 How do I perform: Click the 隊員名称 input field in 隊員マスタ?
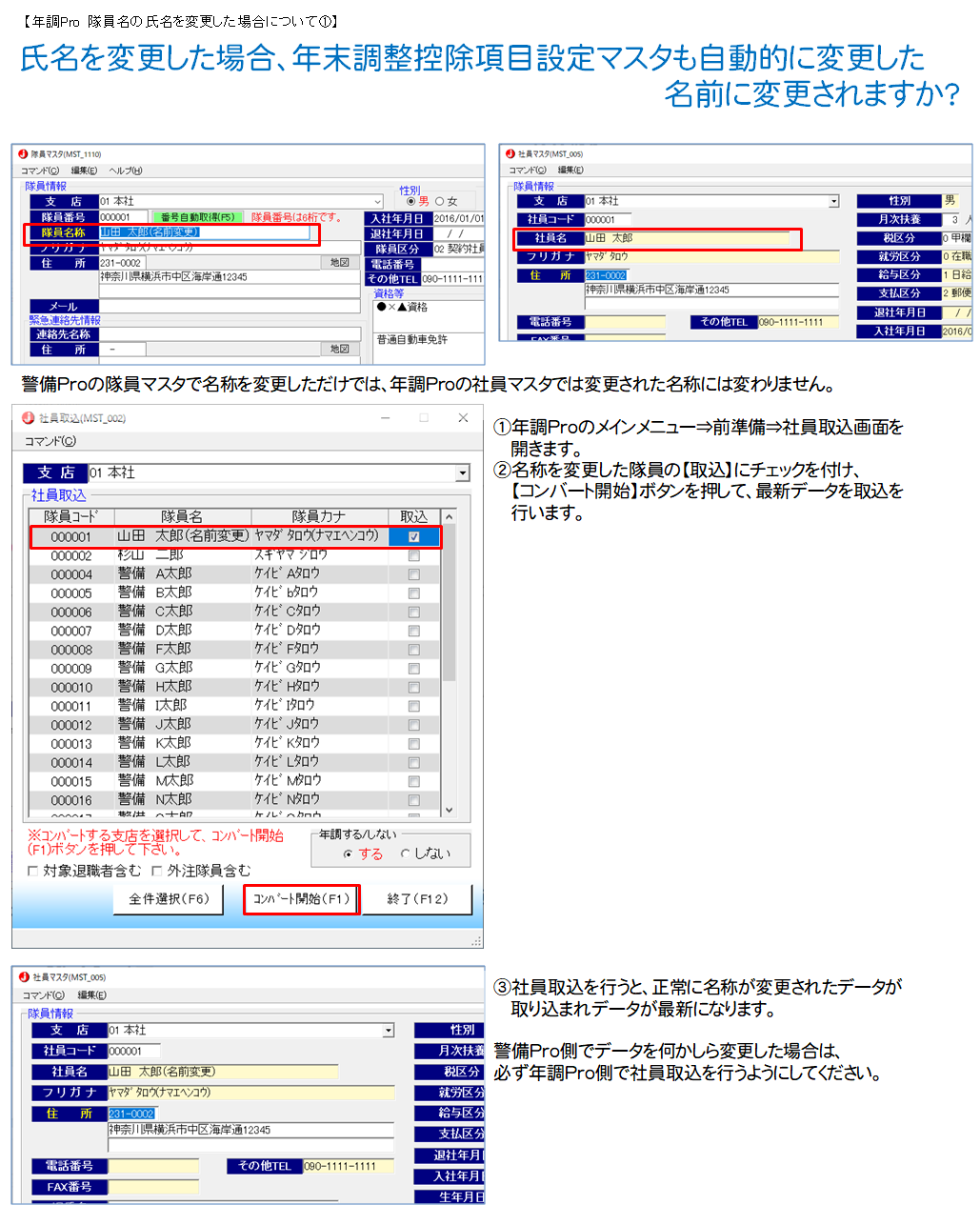(x=205, y=232)
